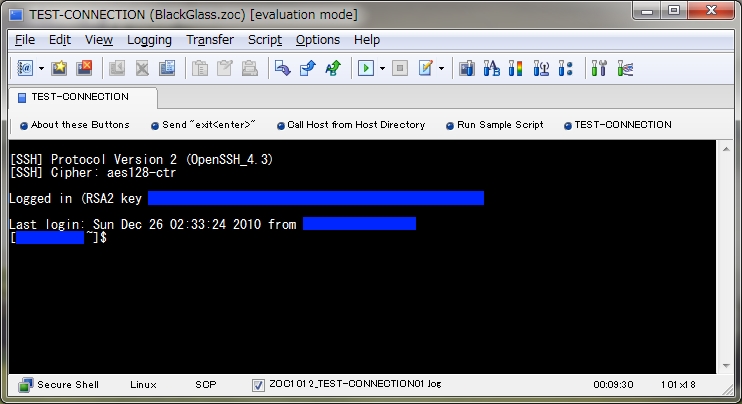Click the Last login terminal line
Screen dimensions: 742x404
[212, 224]
